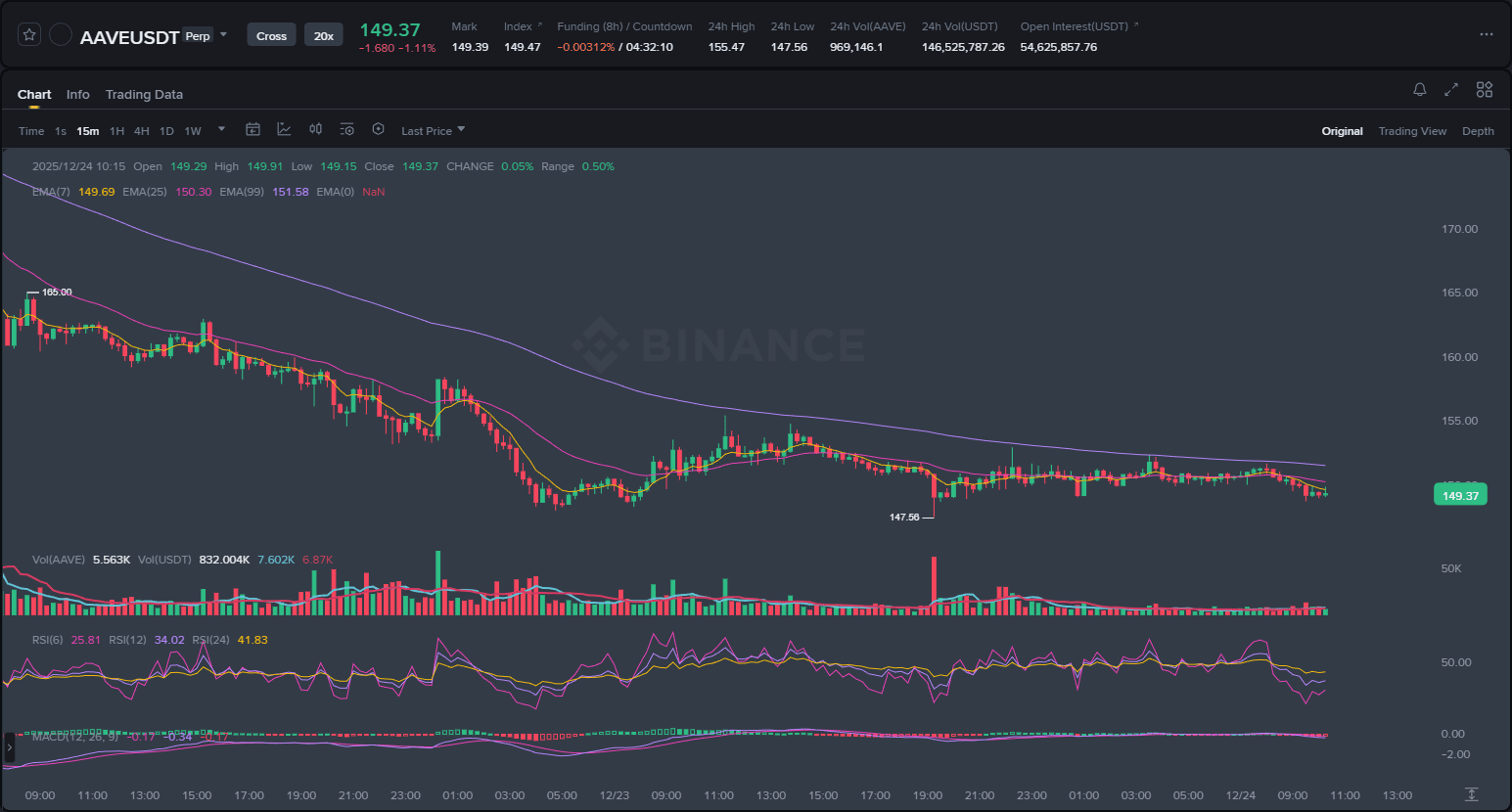This screenshot has width=1512, height=812.
Task: Click the RSI(6) 25.81 legend
Action: point(66,640)
